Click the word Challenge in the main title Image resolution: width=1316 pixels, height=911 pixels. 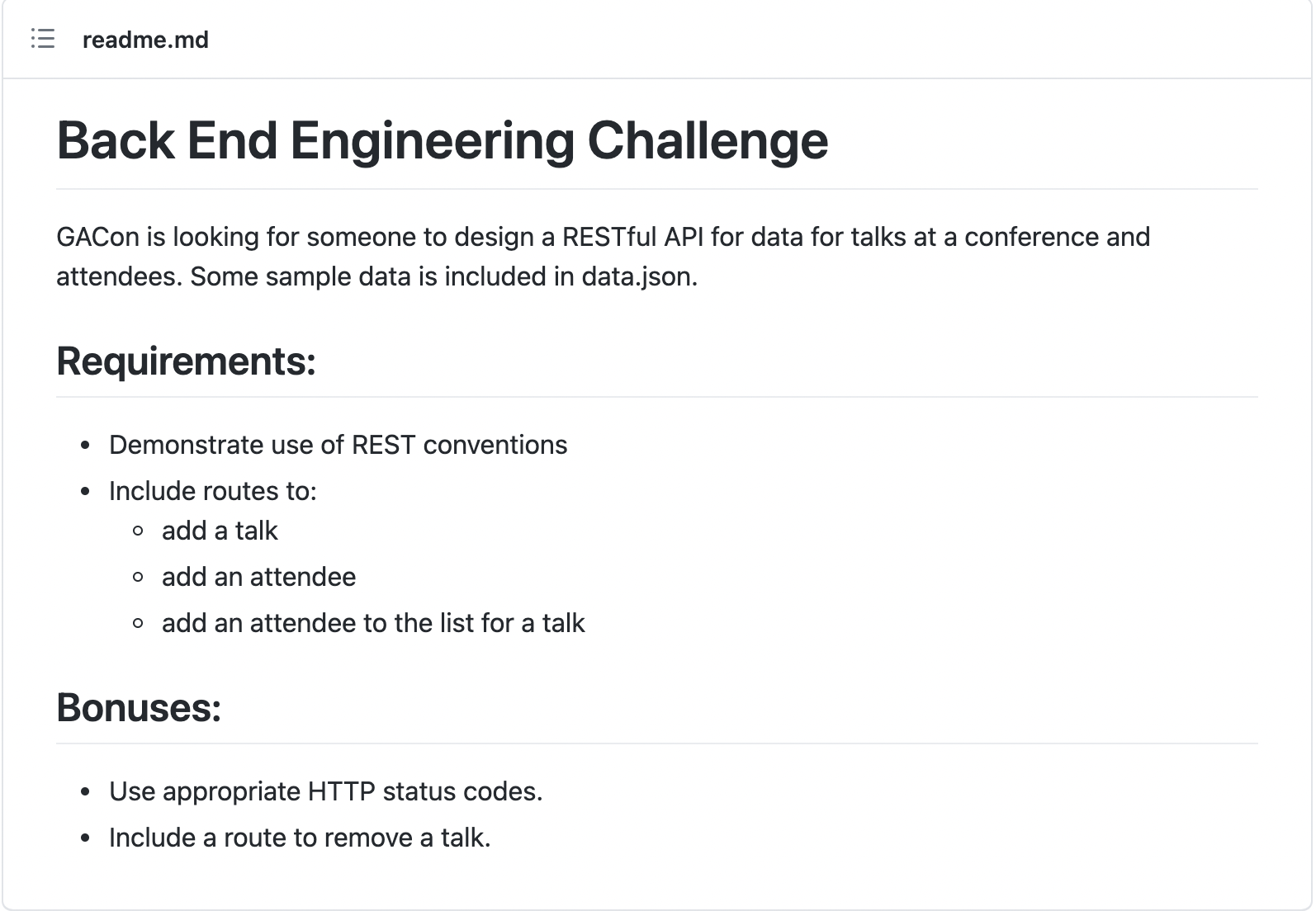pyautogui.click(x=708, y=140)
